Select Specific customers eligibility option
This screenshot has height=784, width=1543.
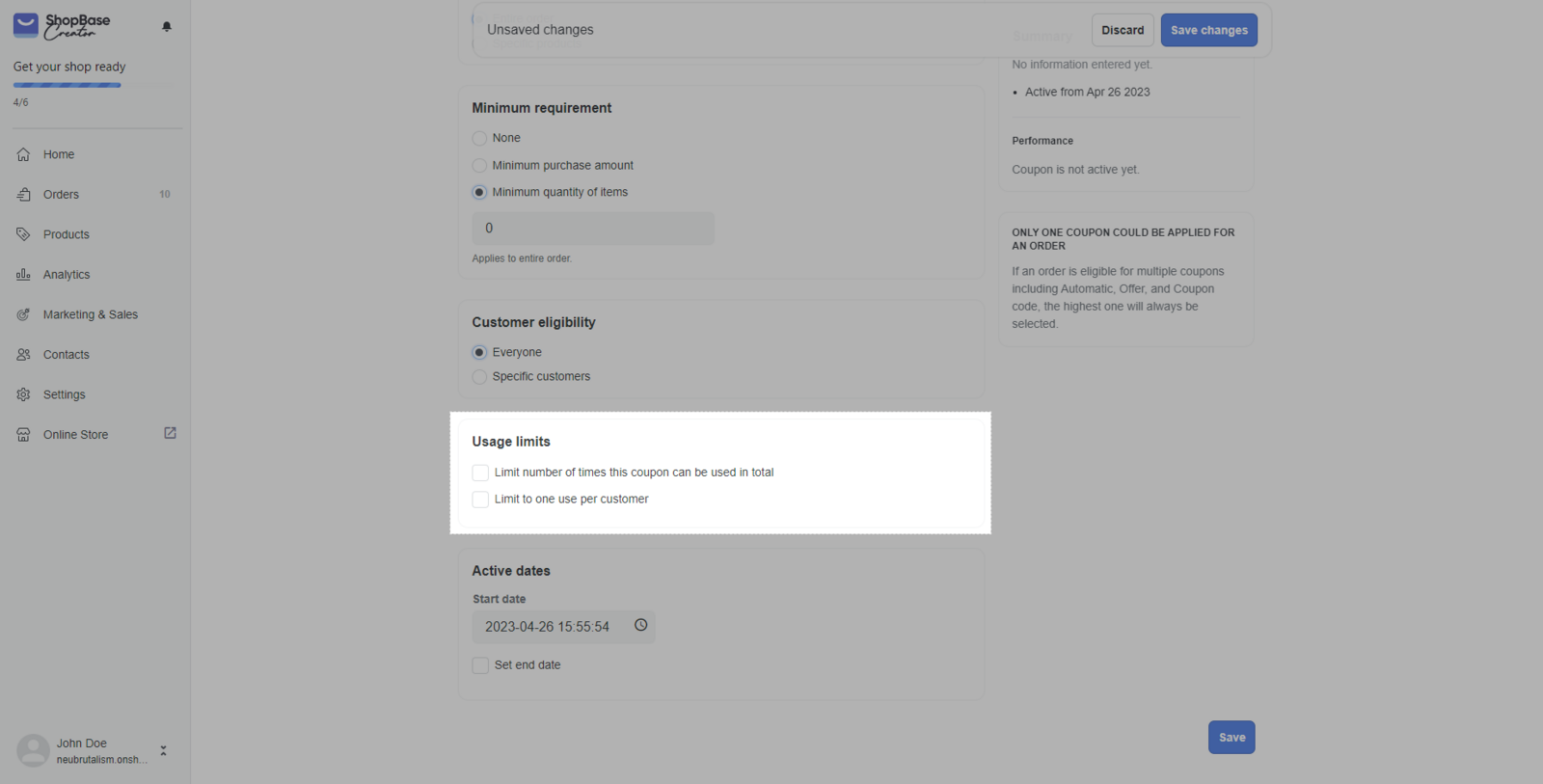pos(479,377)
